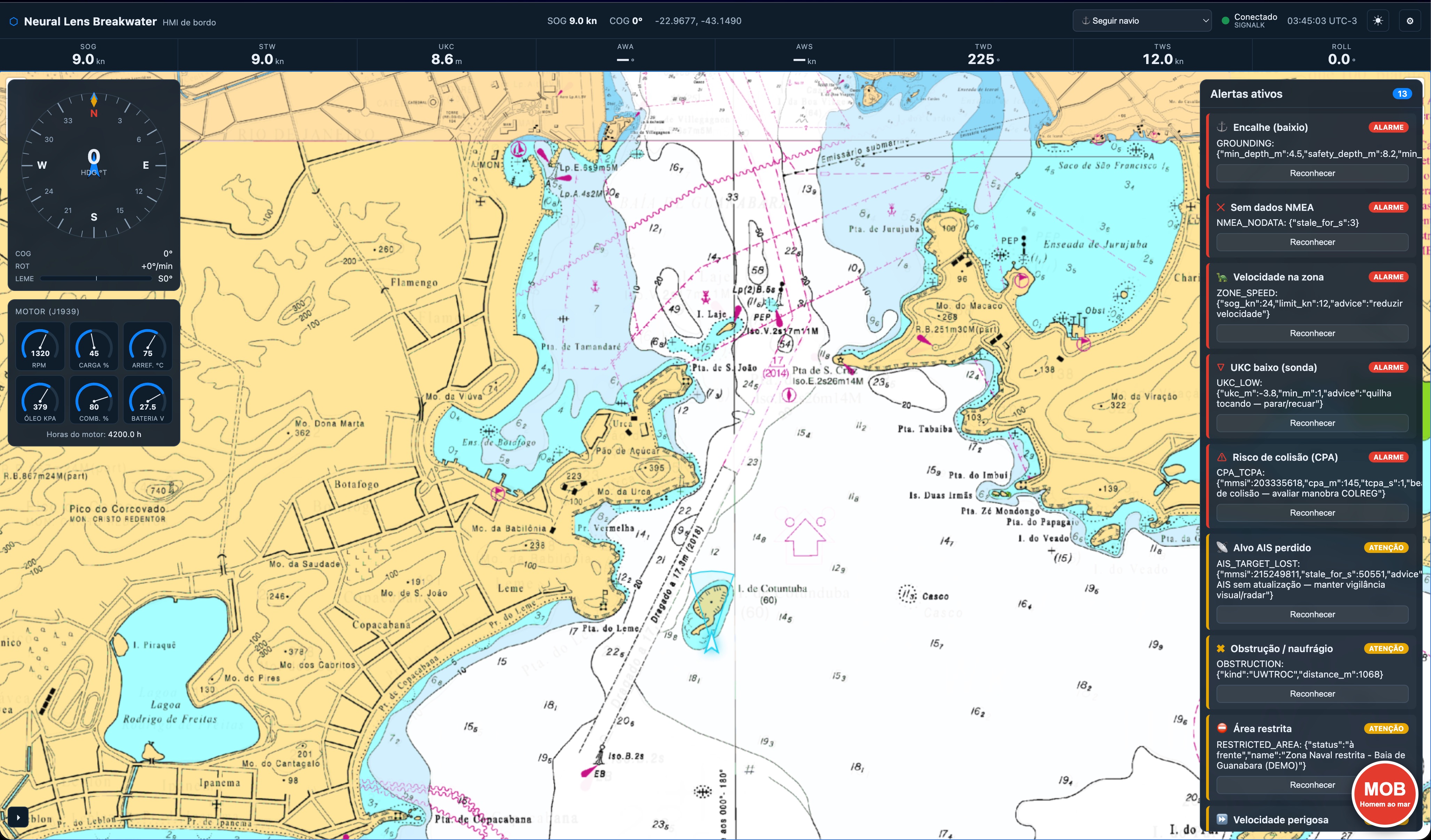This screenshot has width=1431, height=840.
Task: Open settings with the gear icon
Action: 1409,21
